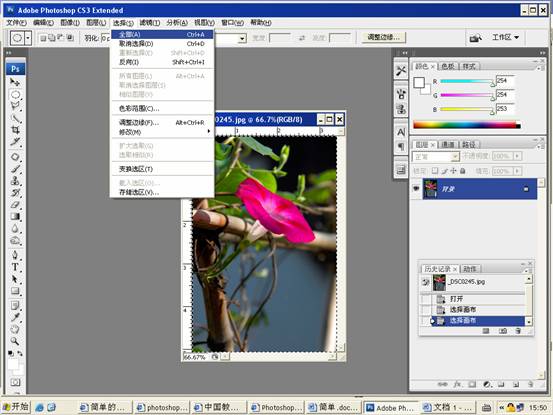Image resolution: width=553 pixels, height=415 pixels.
Task: Set history brush source box beside 打开
Action: [x=426, y=299]
